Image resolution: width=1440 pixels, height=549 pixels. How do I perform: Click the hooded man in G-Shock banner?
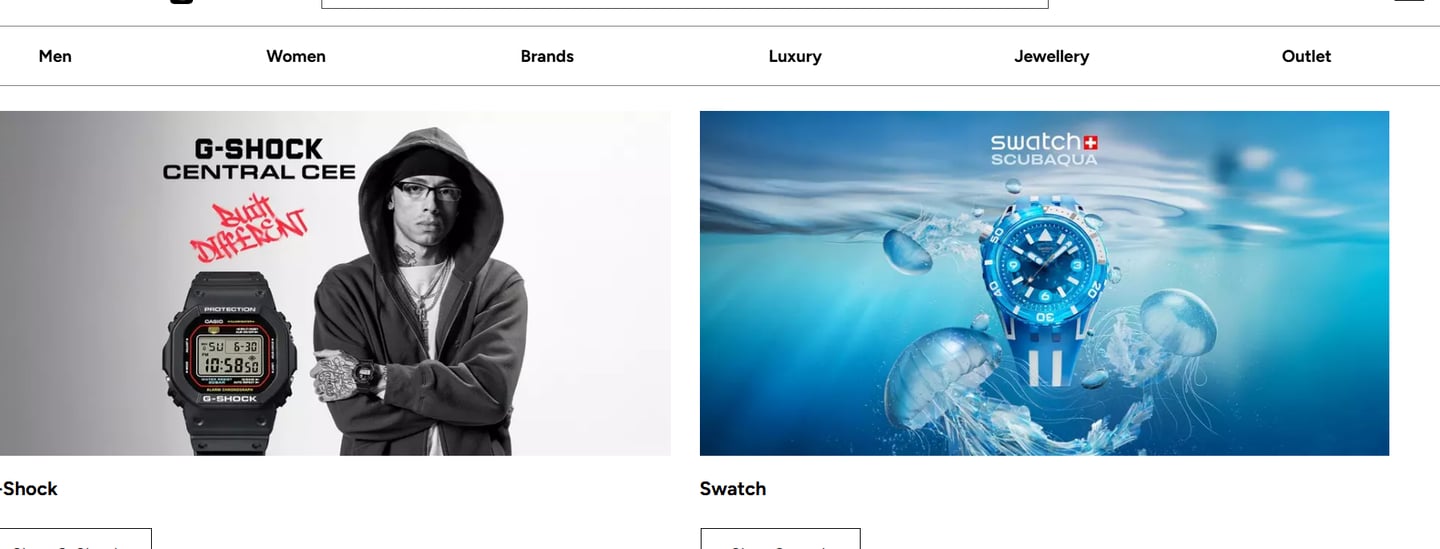418,291
